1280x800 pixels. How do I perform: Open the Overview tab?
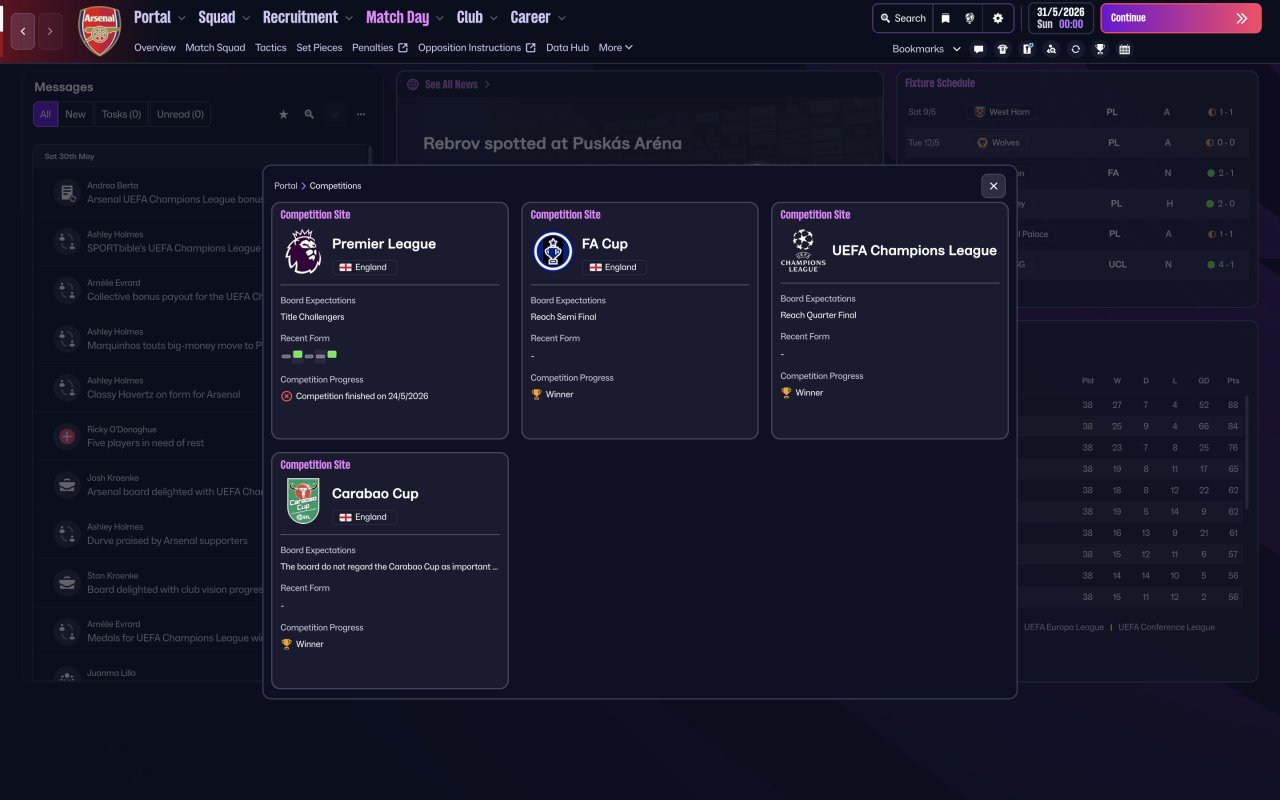point(155,47)
